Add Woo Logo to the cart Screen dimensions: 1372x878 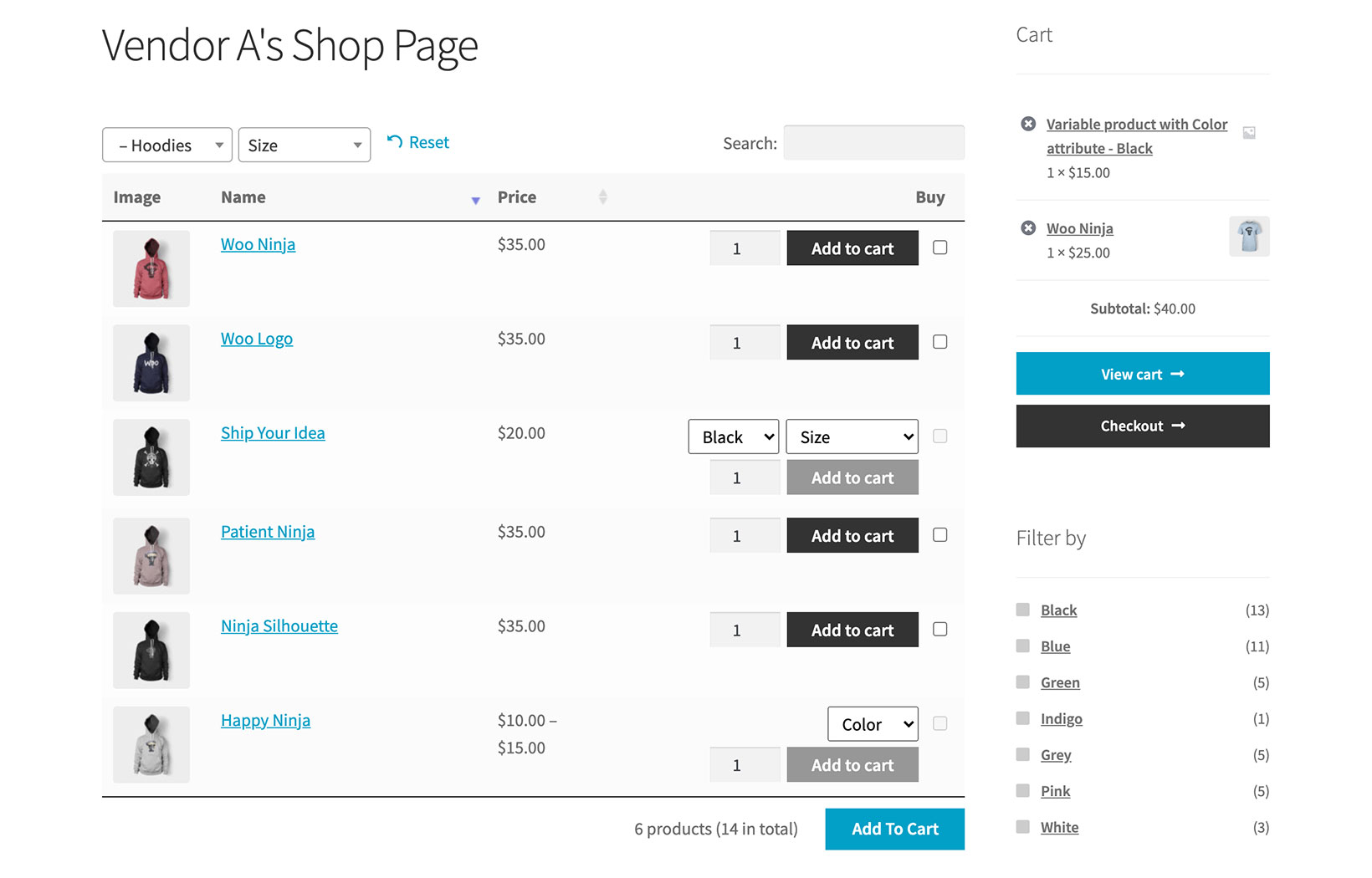(852, 342)
